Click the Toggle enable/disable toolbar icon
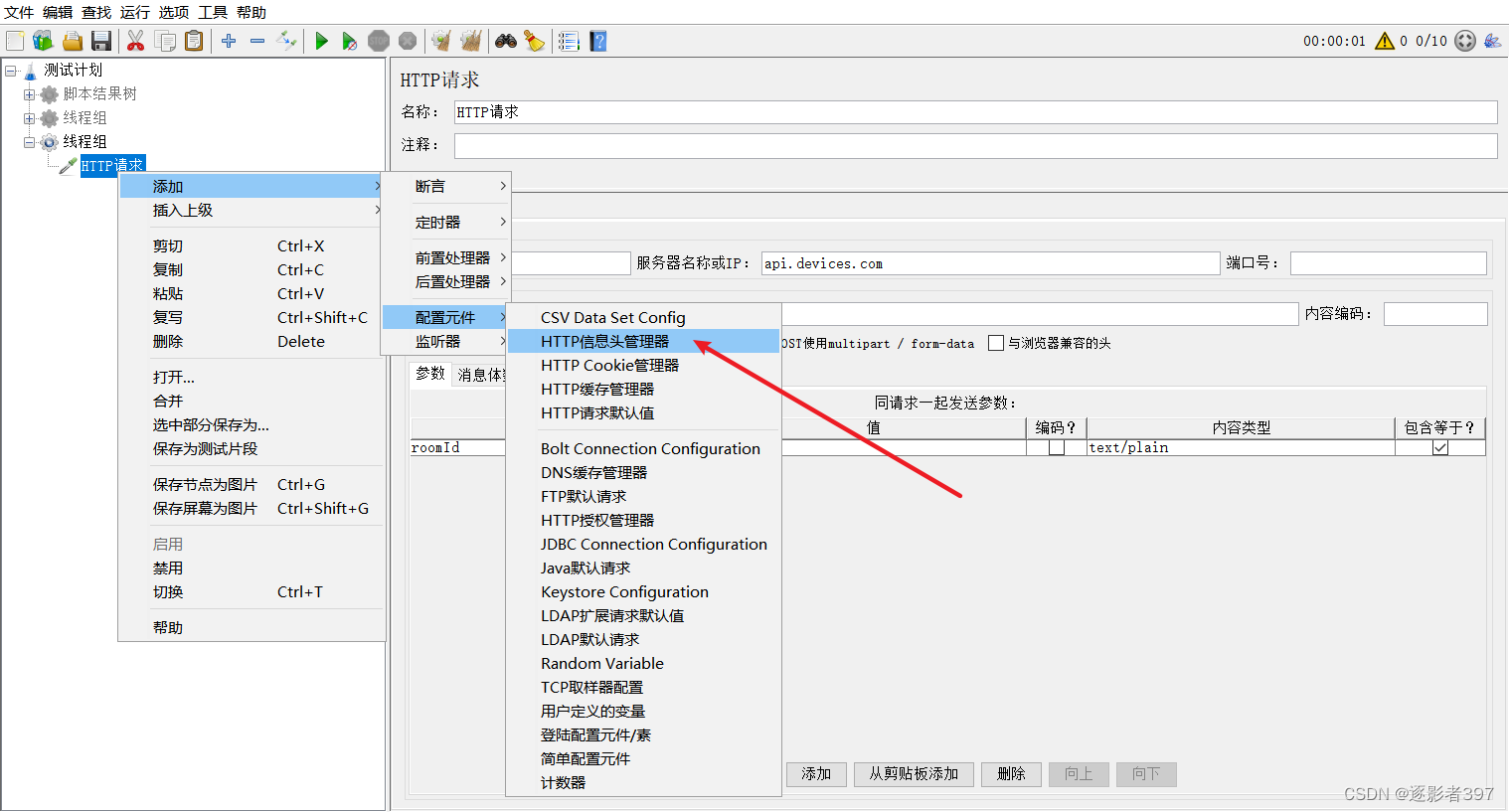 coord(286,41)
